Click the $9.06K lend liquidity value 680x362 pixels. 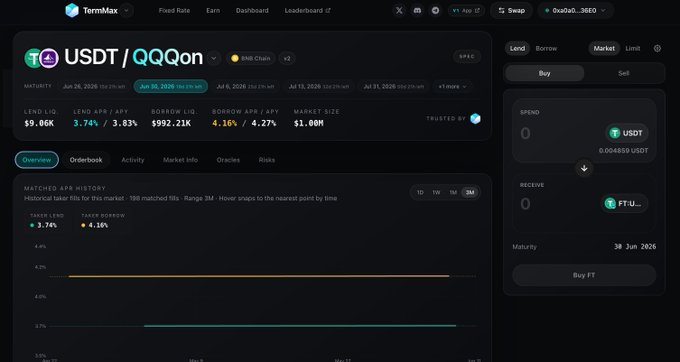click(x=39, y=124)
